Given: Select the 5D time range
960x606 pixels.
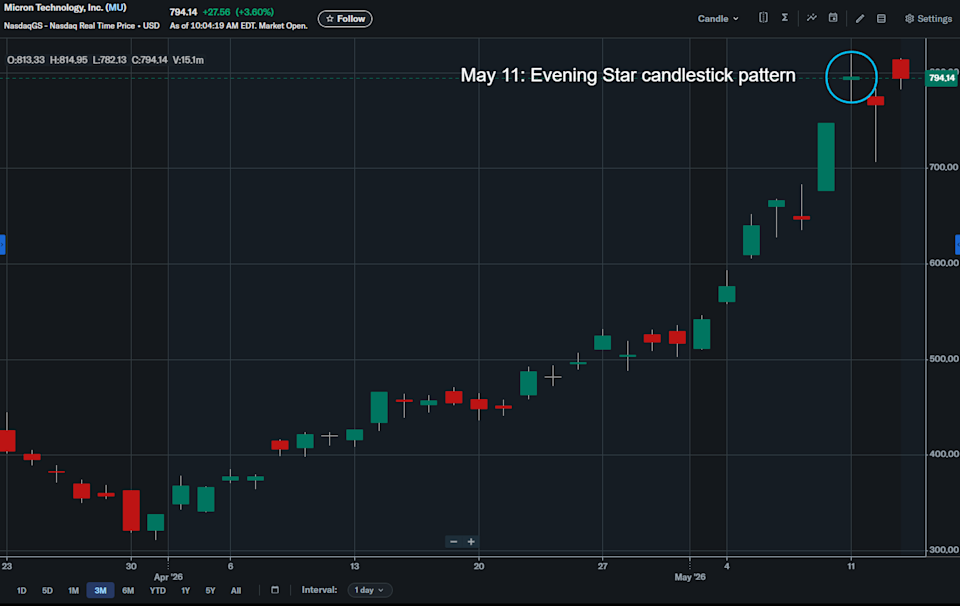Looking at the screenshot, I should (47, 591).
